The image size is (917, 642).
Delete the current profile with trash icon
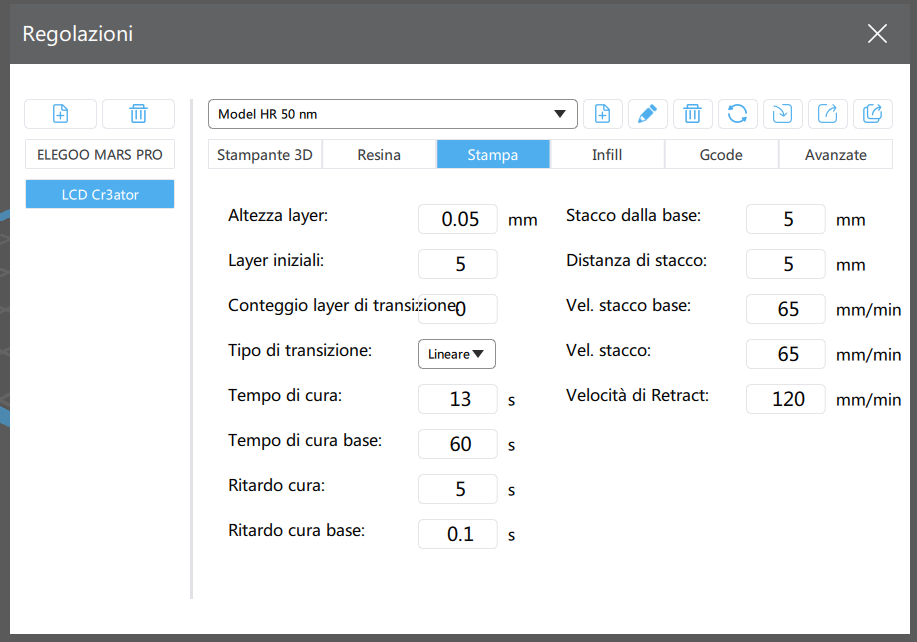pyautogui.click(x=692, y=114)
